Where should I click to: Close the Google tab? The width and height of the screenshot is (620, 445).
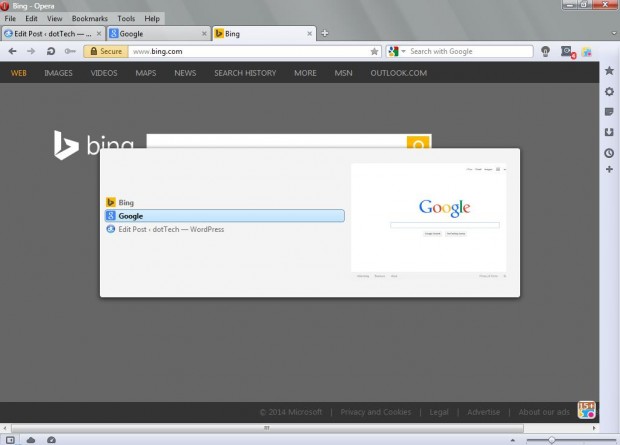[204, 34]
